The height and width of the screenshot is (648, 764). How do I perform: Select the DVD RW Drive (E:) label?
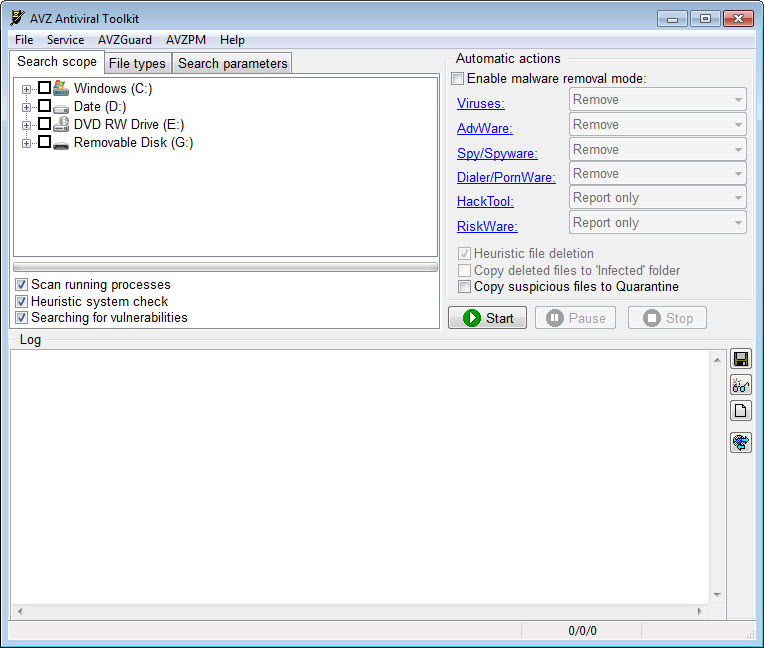coord(129,124)
